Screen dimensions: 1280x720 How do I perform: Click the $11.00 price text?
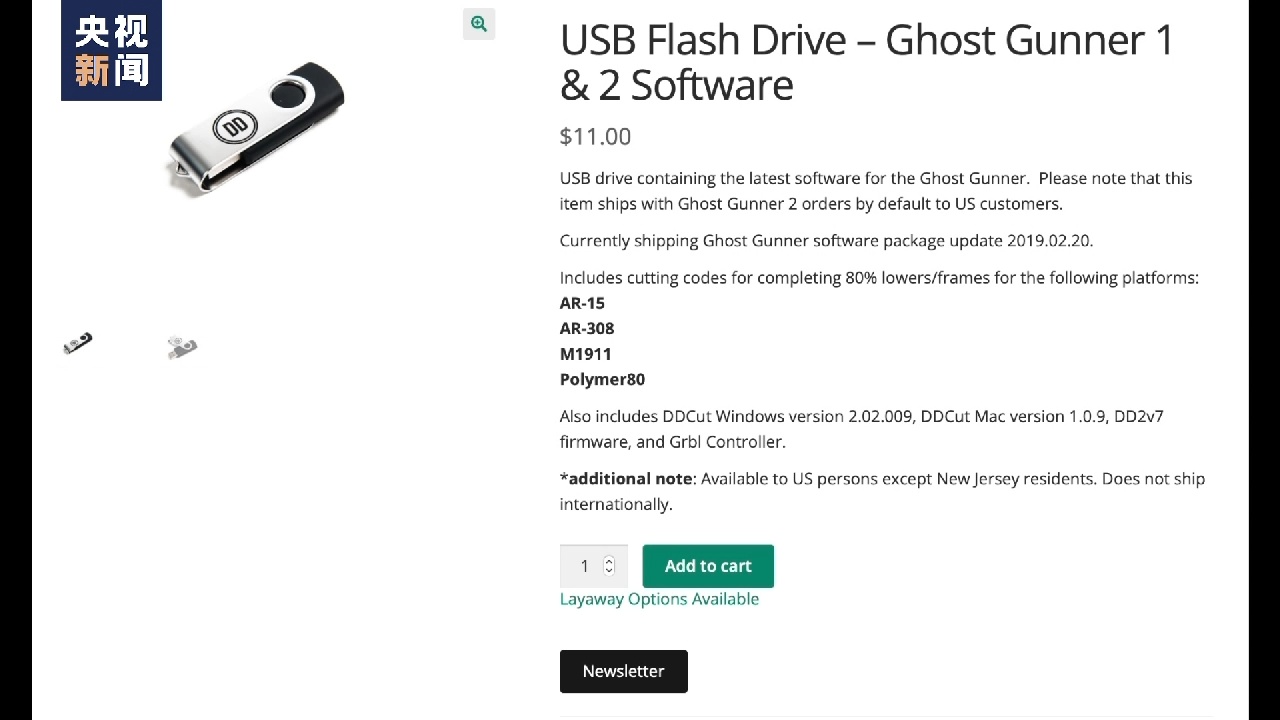pyautogui.click(x=595, y=137)
